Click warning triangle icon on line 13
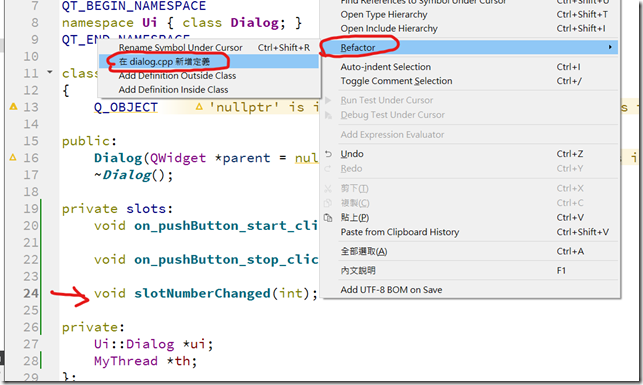This screenshot has height=385, width=643. tap(14, 107)
